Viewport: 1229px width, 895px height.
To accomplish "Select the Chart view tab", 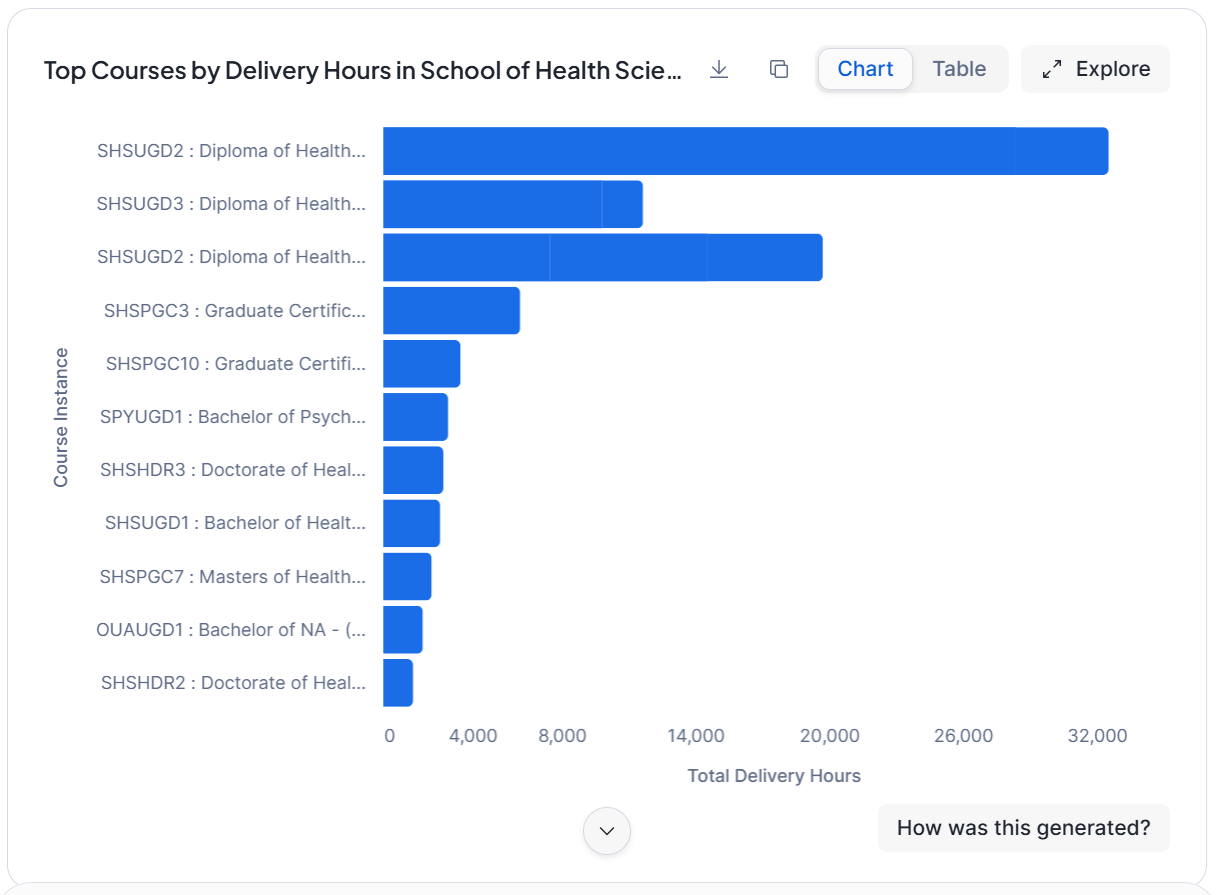I will pos(865,69).
